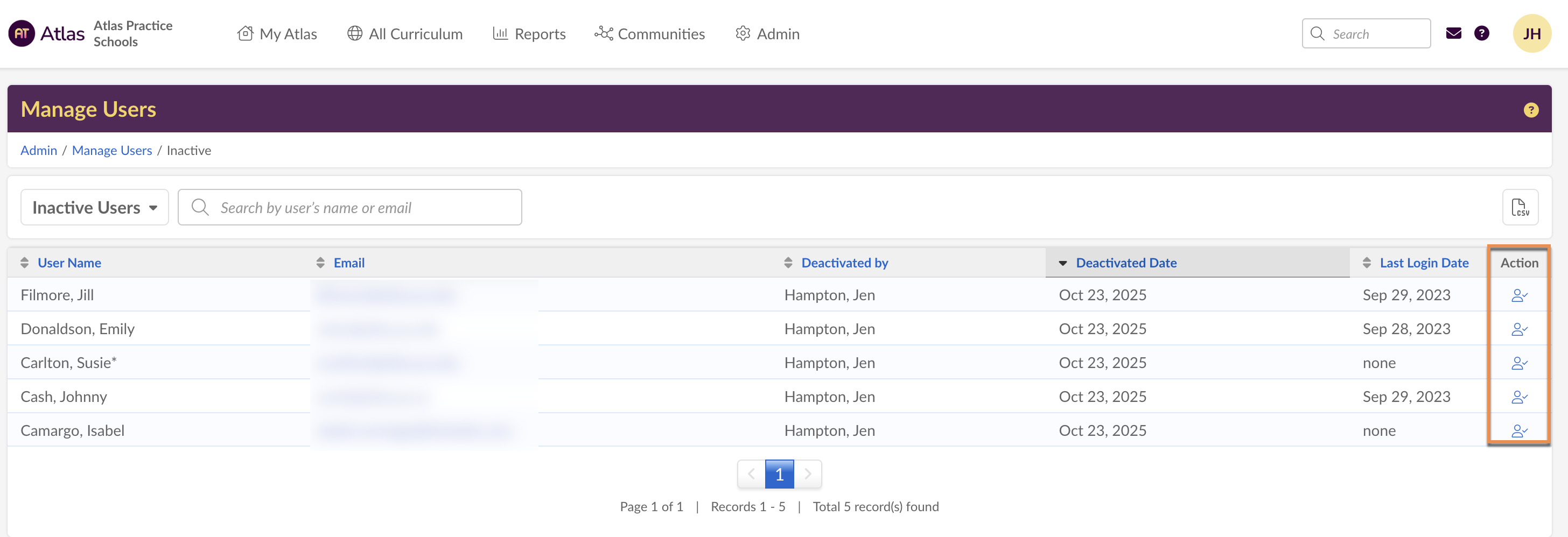Sort by Deactivated Date column
This screenshot has width=1568, height=537.
pos(1125,263)
